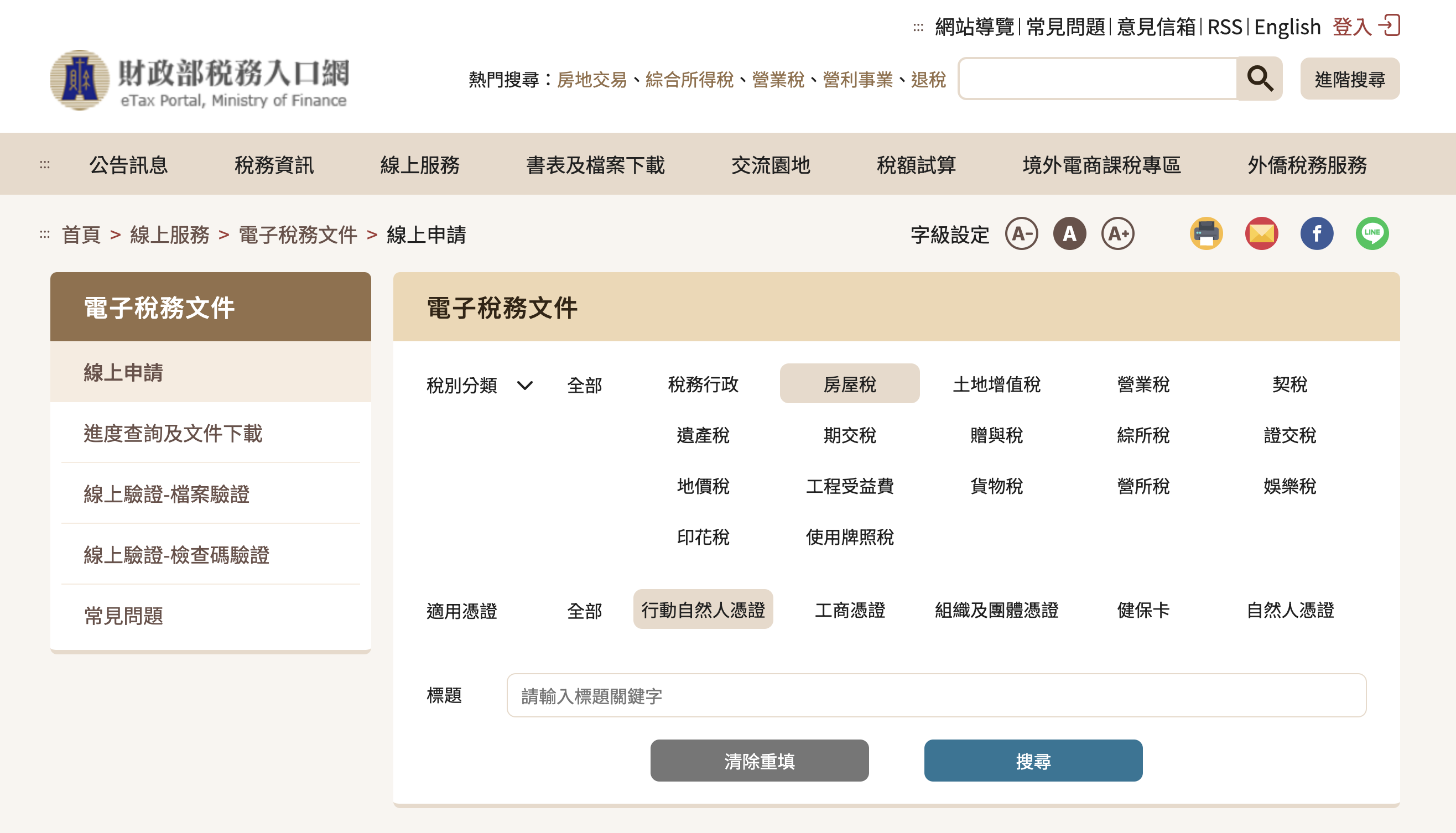Open 進度查詢及文件下載 sidebar item
The image size is (1456, 833).
pyautogui.click(x=173, y=433)
